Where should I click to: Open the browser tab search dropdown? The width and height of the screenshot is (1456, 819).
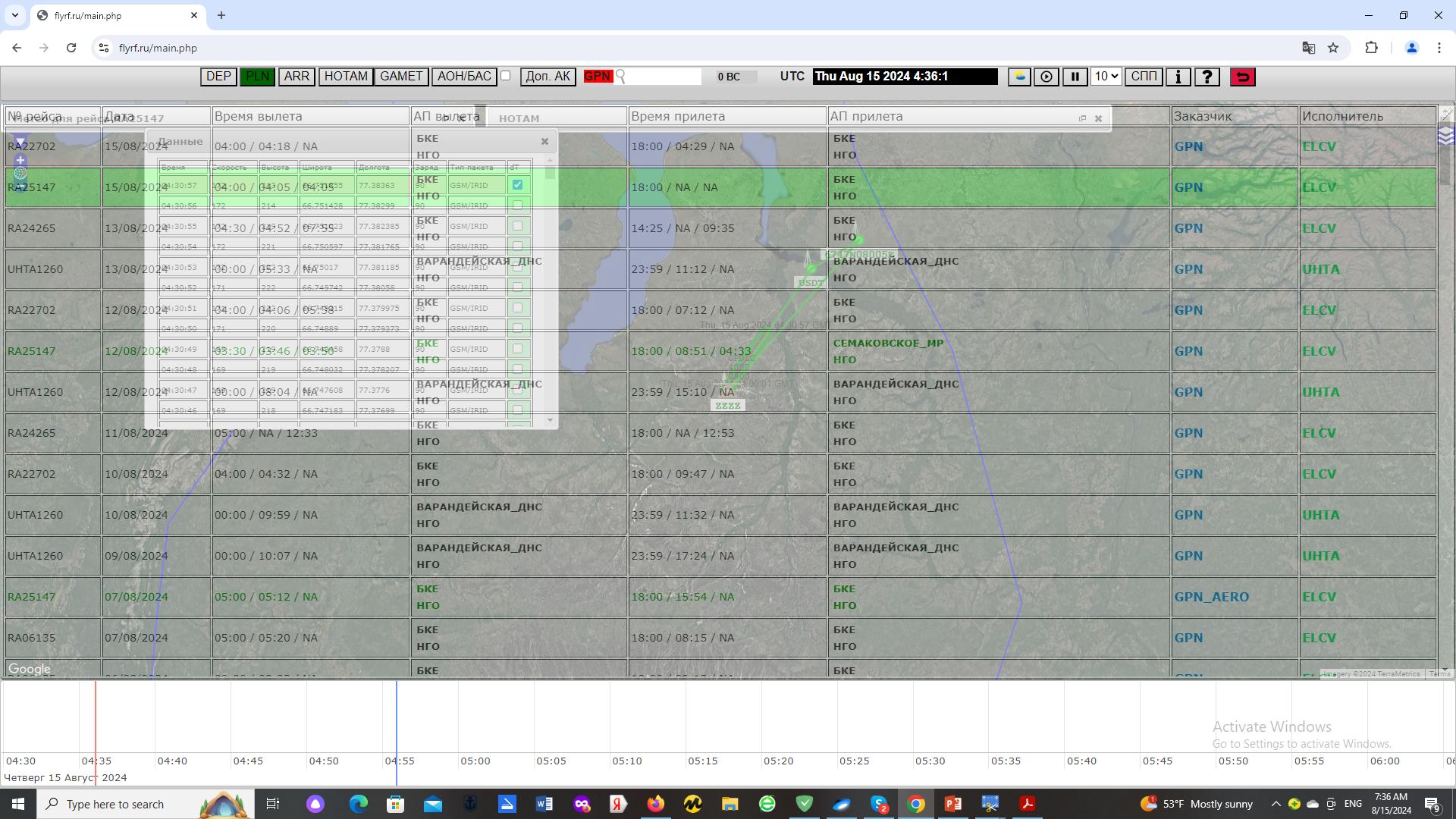[x=15, y=15]
